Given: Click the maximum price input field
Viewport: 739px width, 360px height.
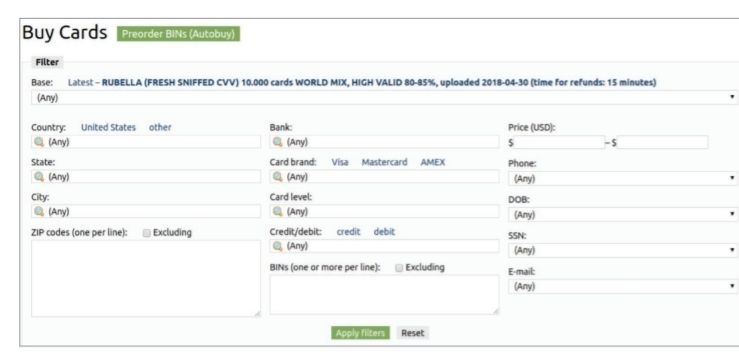Looking at the screenshot, I should click(x=663, y=142).
